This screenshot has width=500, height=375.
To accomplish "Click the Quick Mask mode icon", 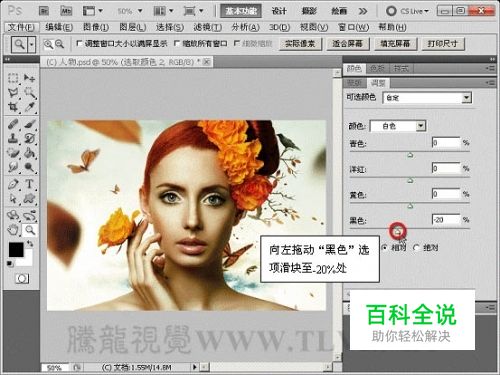I will [x=22, y=278].
